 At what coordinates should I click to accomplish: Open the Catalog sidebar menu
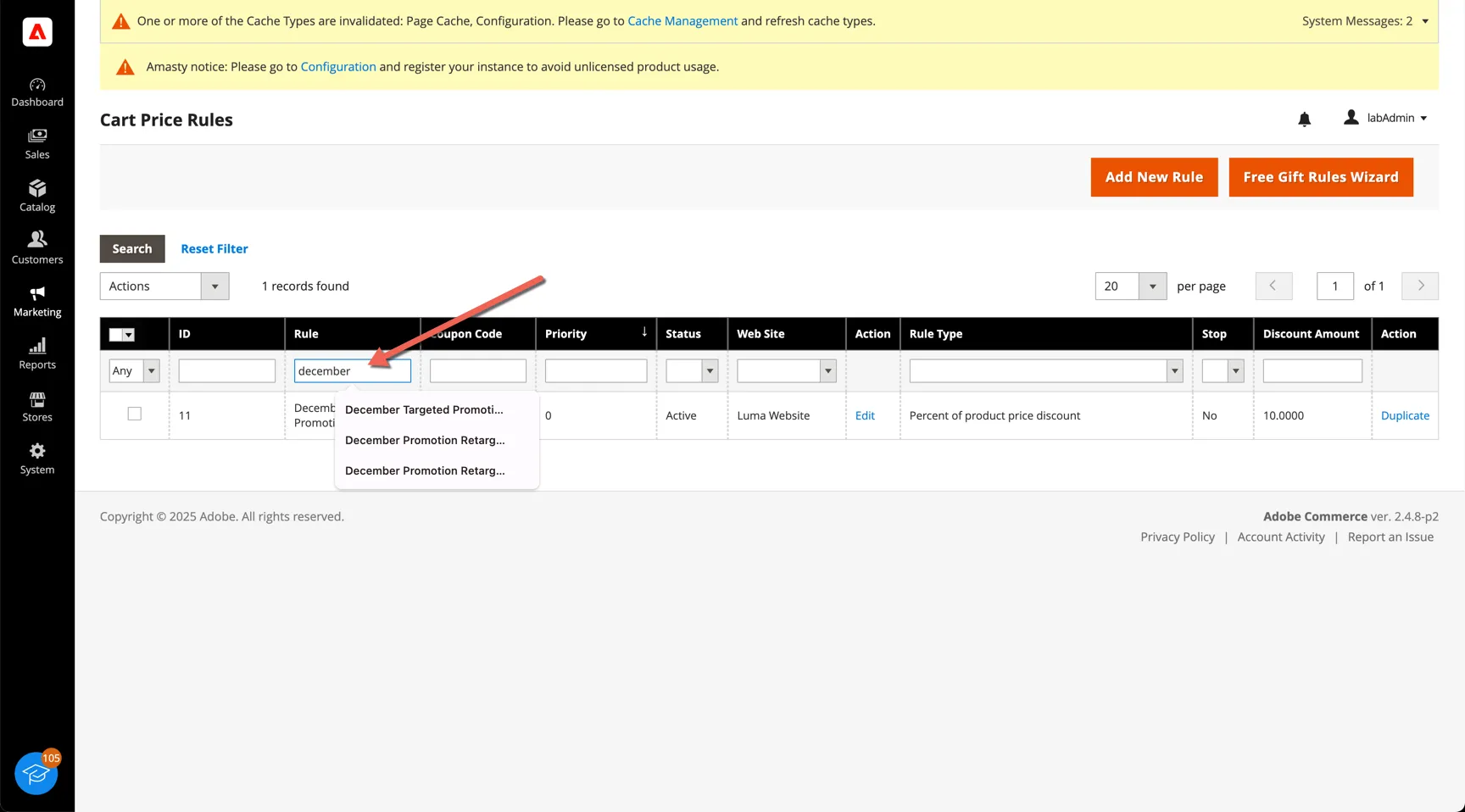(37, 197)
